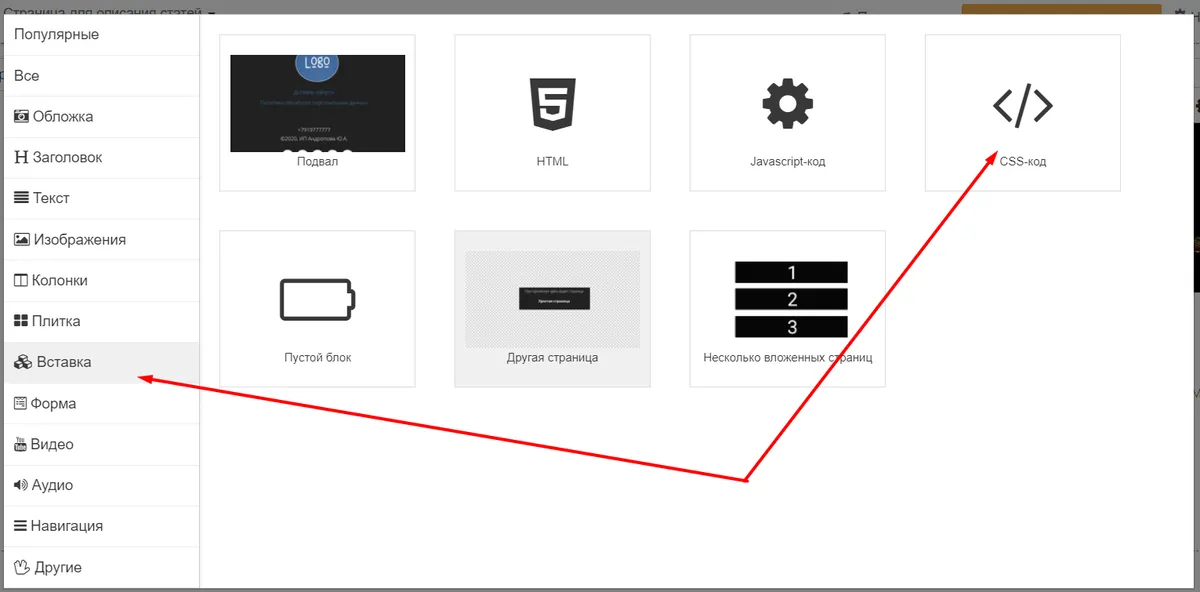Select the numbered 1-2-3 bars icon

pyautogui.click(x=791, y=299)
